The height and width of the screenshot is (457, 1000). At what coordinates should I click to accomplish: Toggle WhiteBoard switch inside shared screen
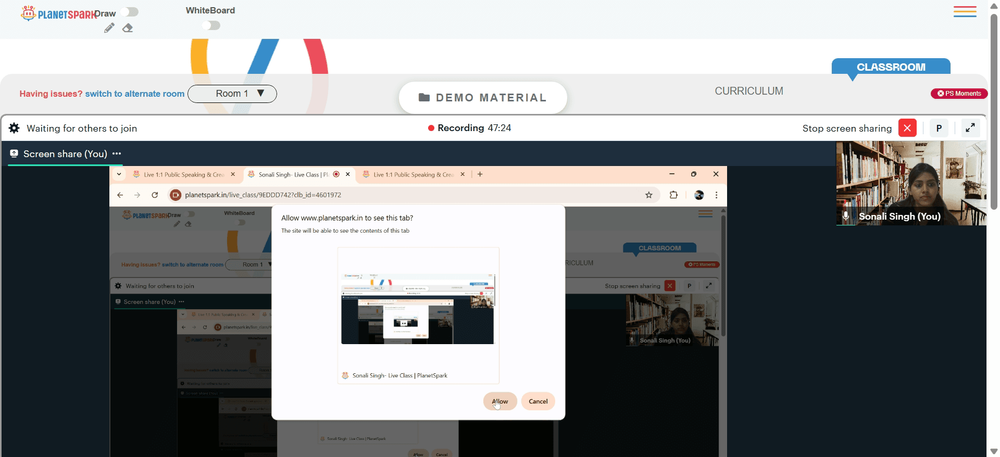click(x=240, y=222)
